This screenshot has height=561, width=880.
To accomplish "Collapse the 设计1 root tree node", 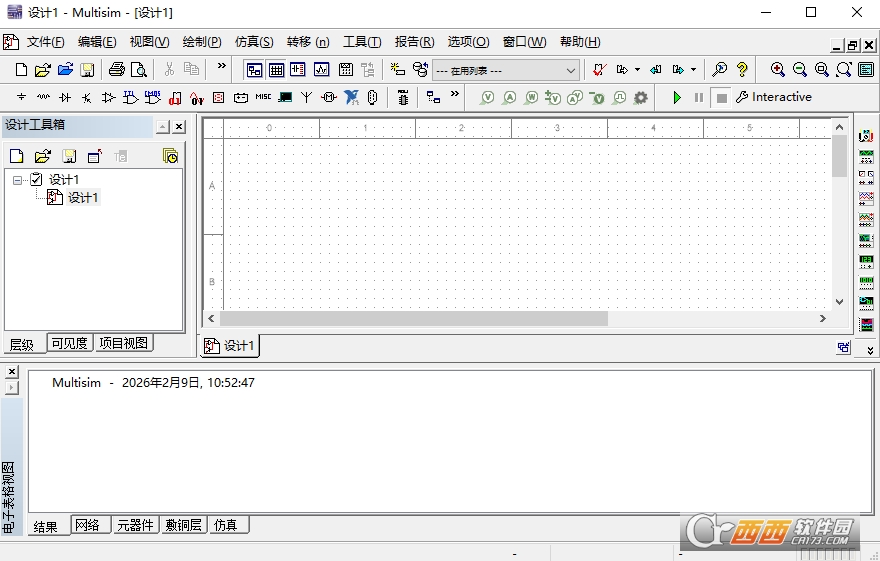I will tap(17, 180).
